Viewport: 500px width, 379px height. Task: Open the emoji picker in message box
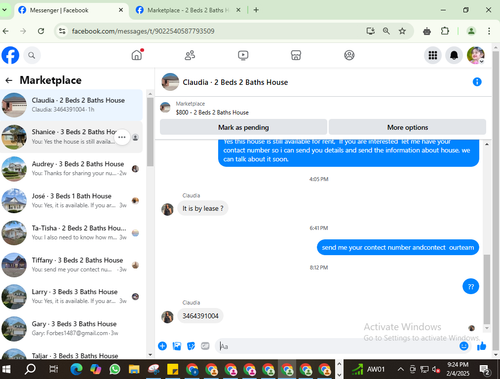pyautogui.click(x=464, y=346)
